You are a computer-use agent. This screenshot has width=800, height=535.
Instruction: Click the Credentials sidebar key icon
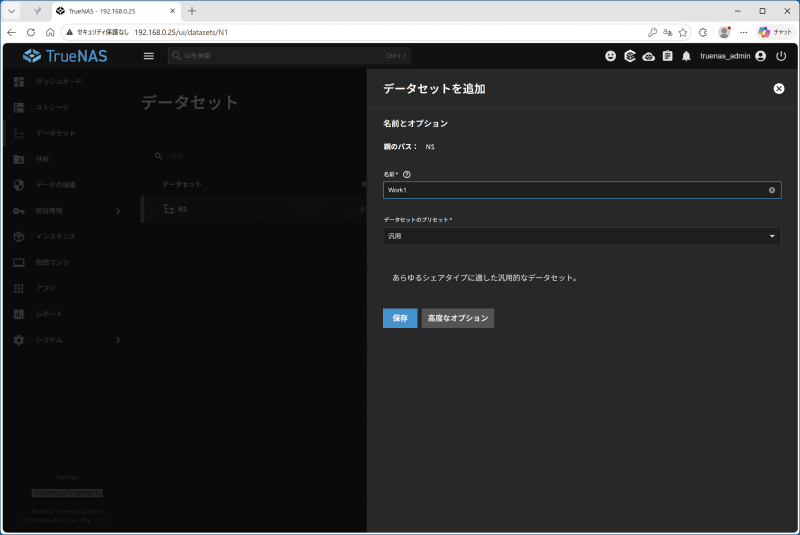(x=19, y=211)
